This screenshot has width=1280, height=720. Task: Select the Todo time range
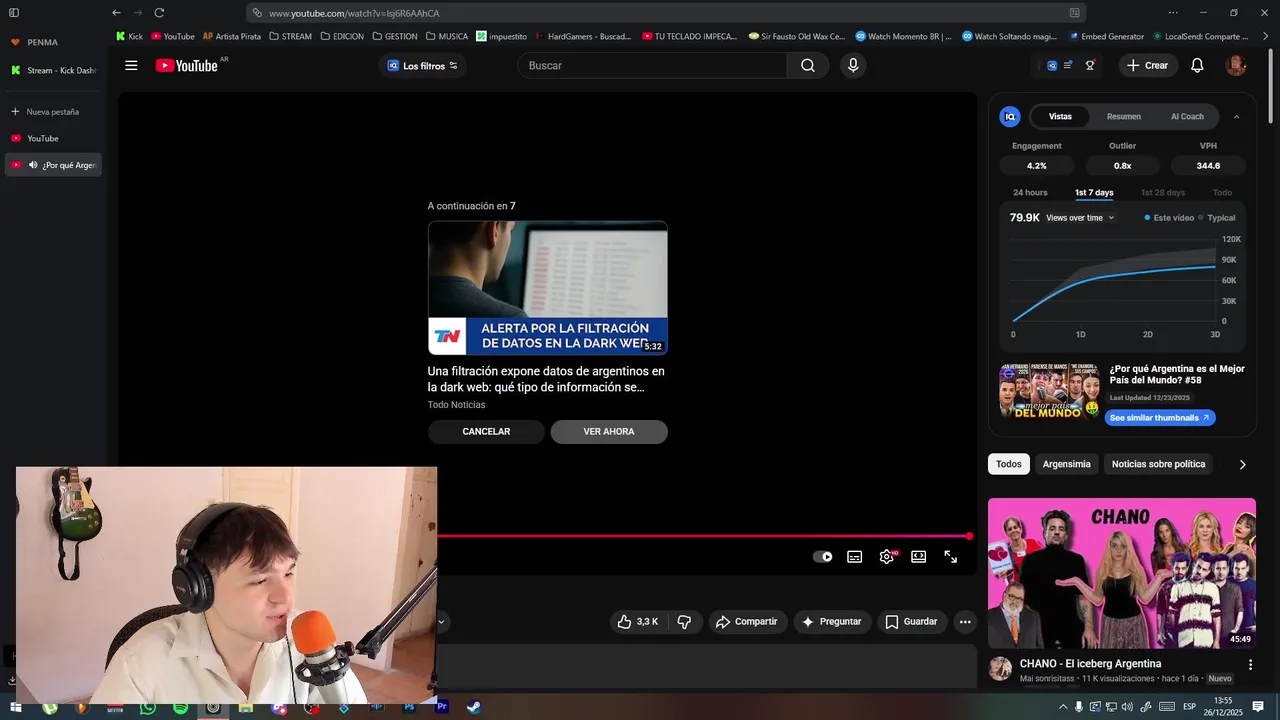coord(1222,193)
